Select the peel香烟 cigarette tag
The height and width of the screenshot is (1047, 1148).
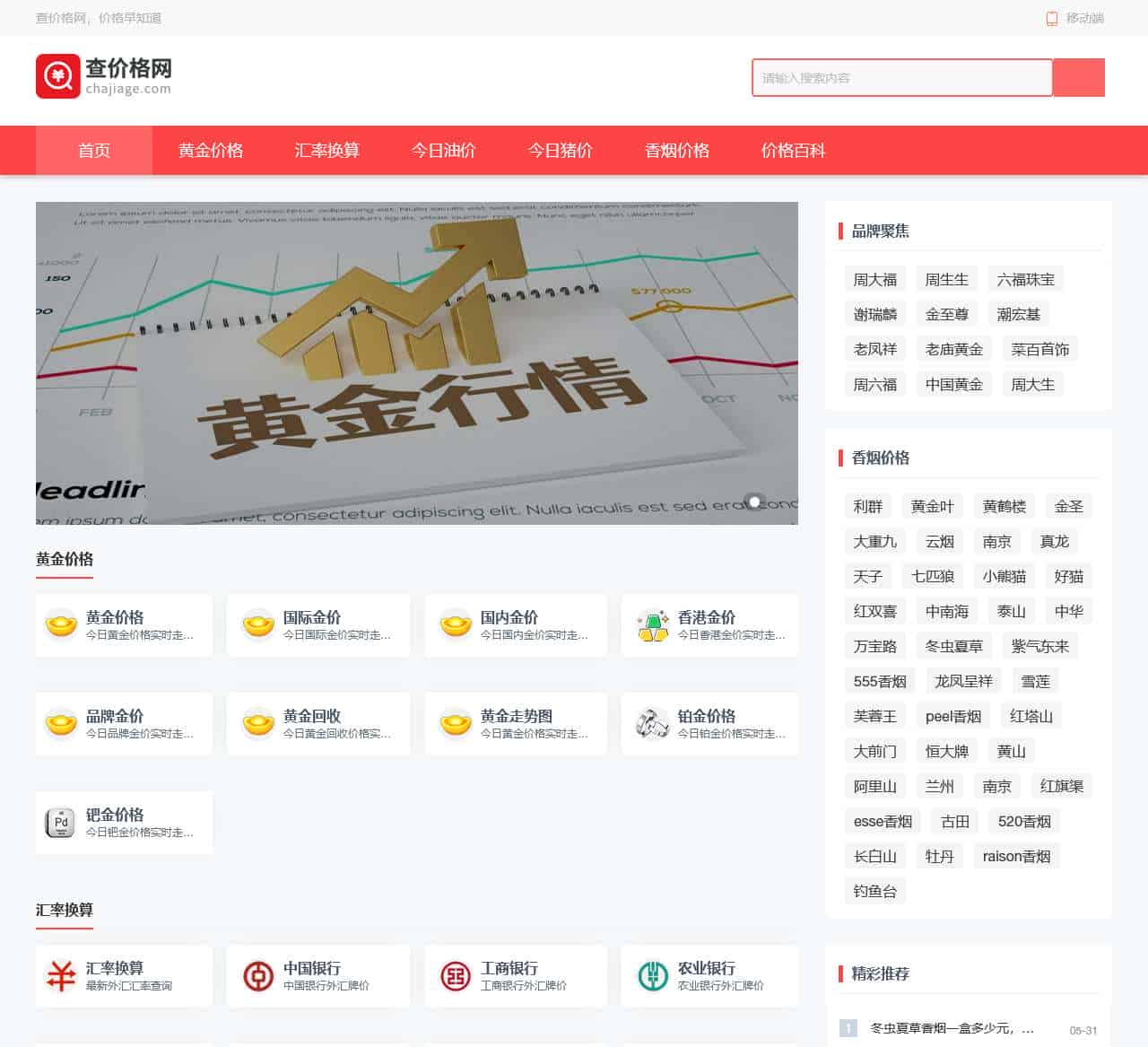(x=953, y=716)
